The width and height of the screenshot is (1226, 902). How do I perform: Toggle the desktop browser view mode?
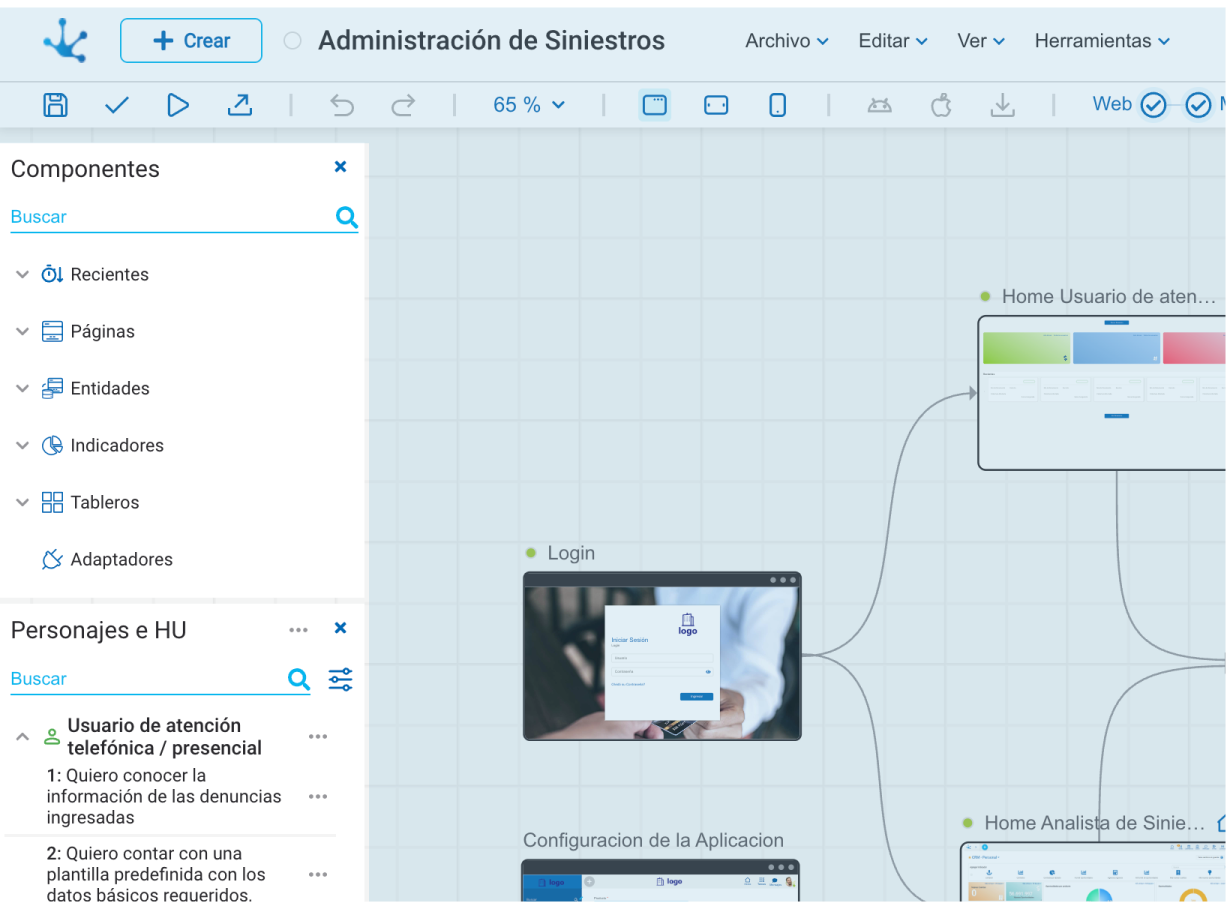tap(655, 105)
